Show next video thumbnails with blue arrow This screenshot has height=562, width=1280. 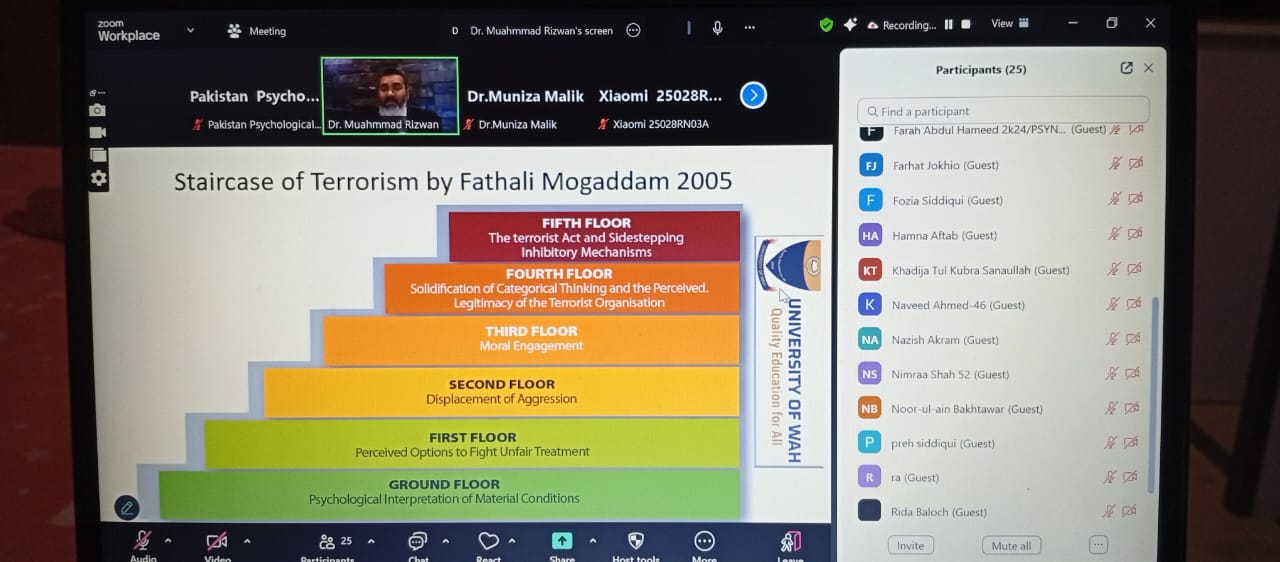753,95
